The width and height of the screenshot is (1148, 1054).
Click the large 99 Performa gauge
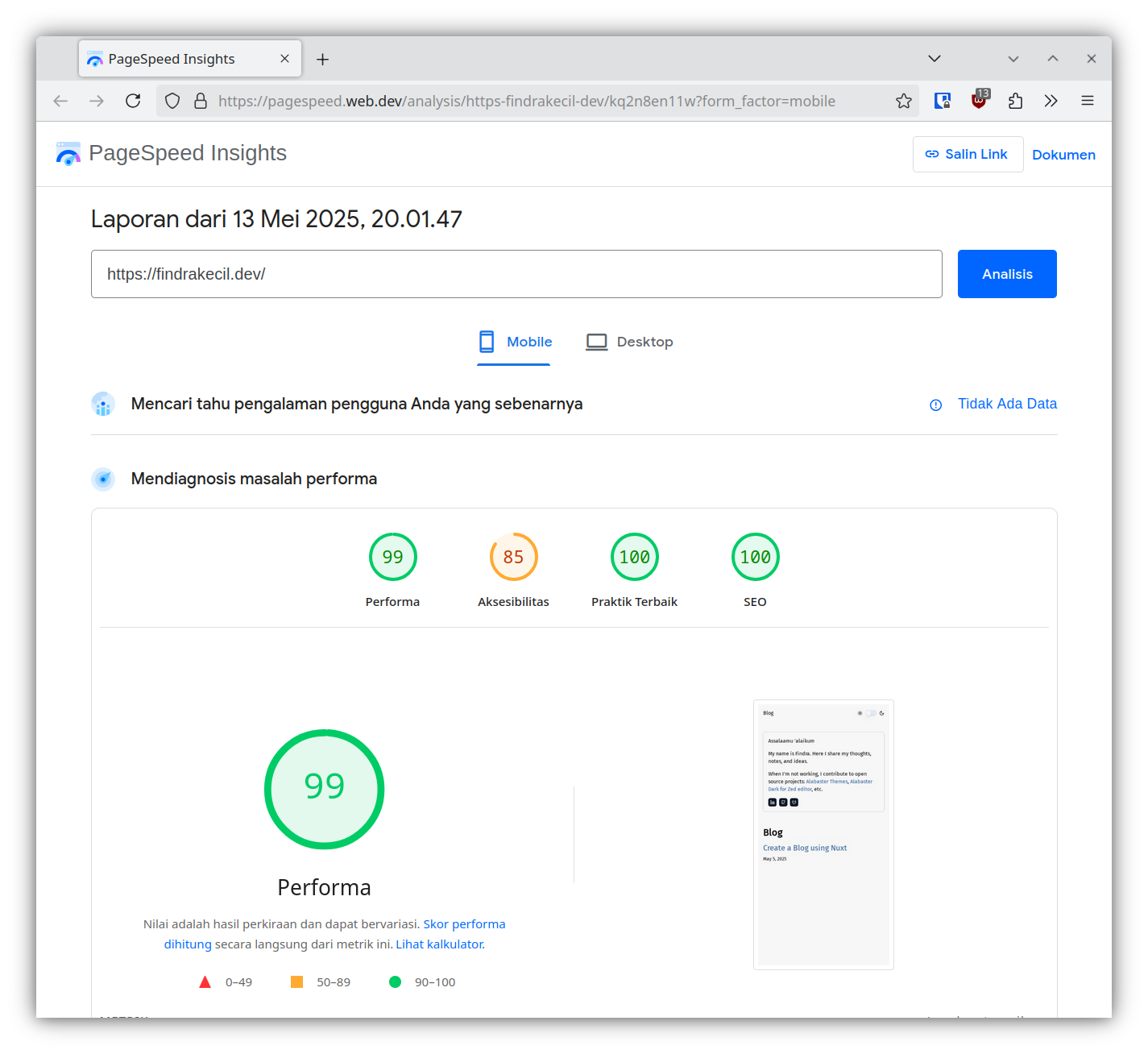(x=324, y=789)
